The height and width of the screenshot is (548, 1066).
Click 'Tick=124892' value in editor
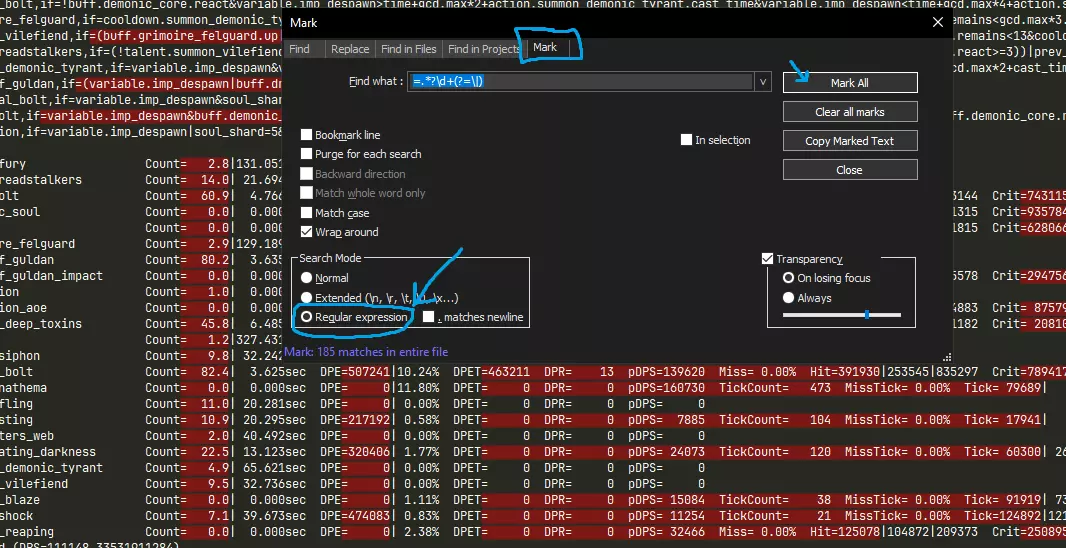1002,516
